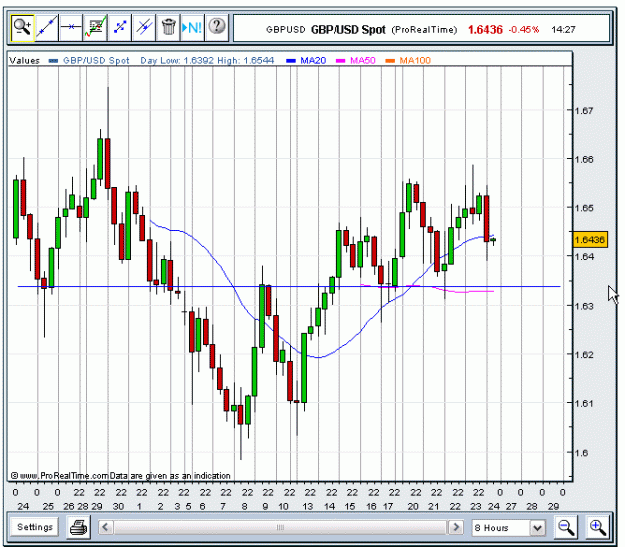The width and height of the screenshot is (625, 547).
Task: Select the zoom magnifier tool
Action: [22, 28]
